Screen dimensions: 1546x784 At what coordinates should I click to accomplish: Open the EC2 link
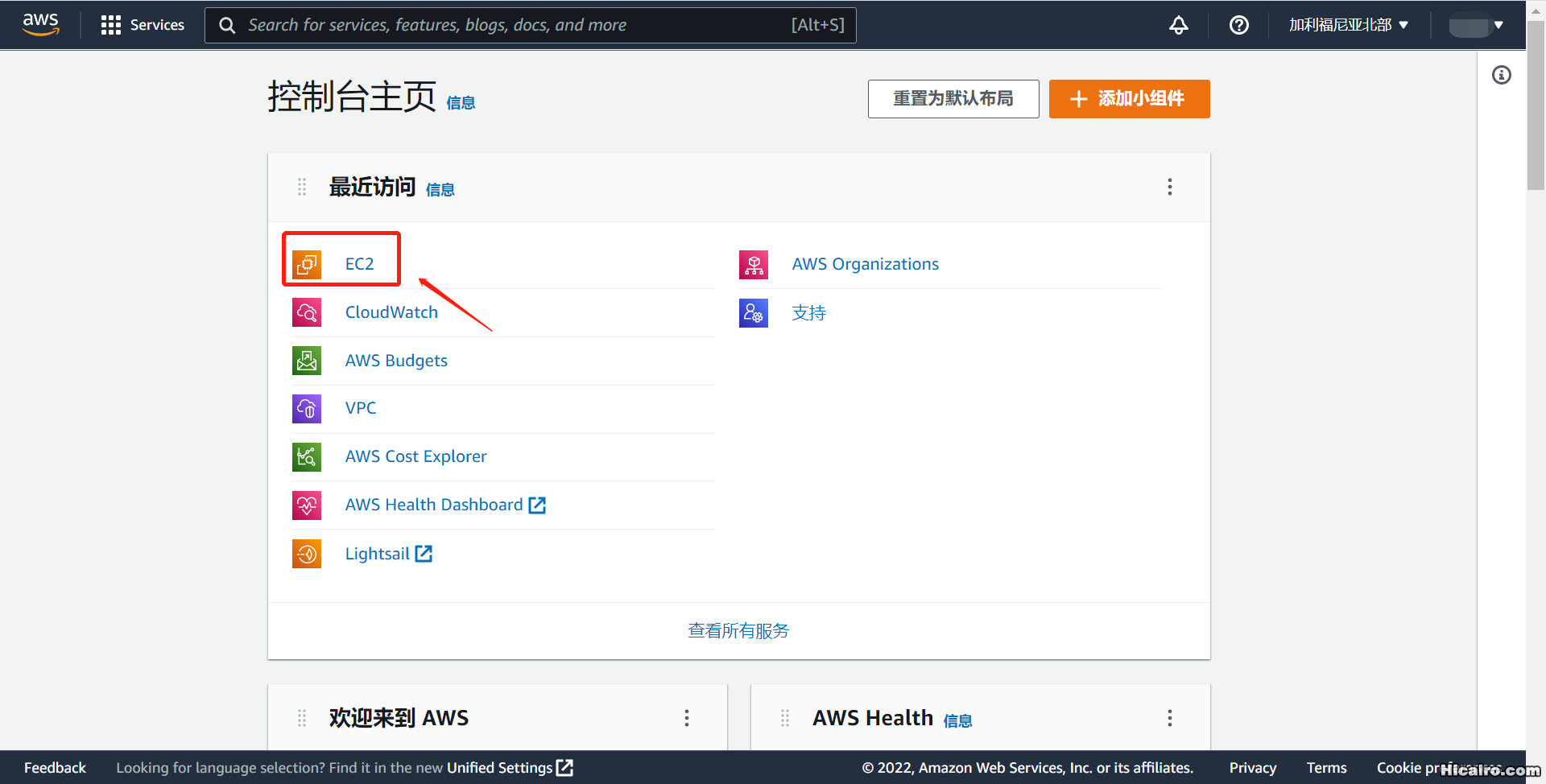pos(359,264)
